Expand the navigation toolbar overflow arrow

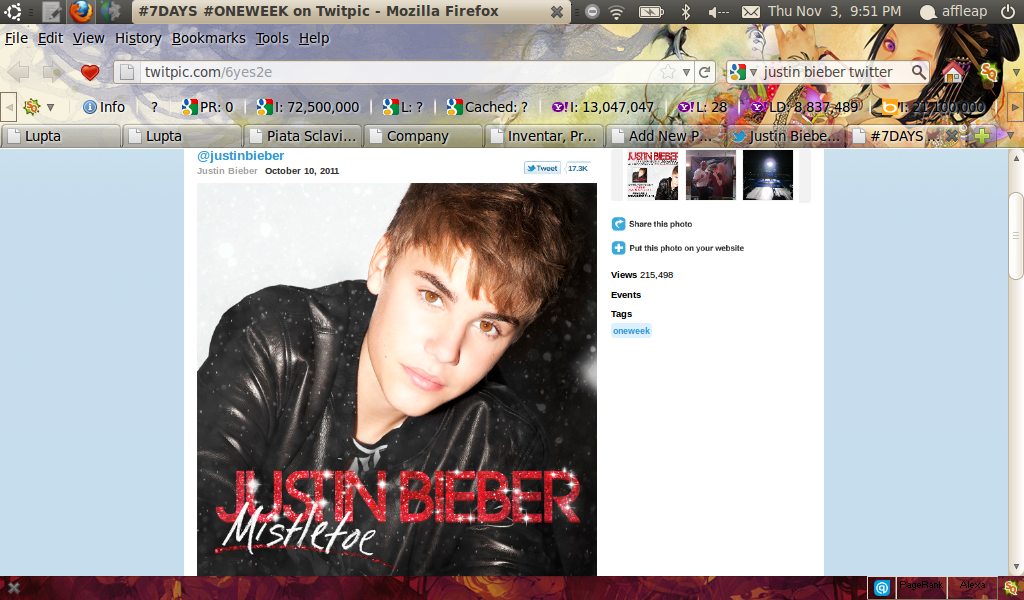[x=1016, y=72]
